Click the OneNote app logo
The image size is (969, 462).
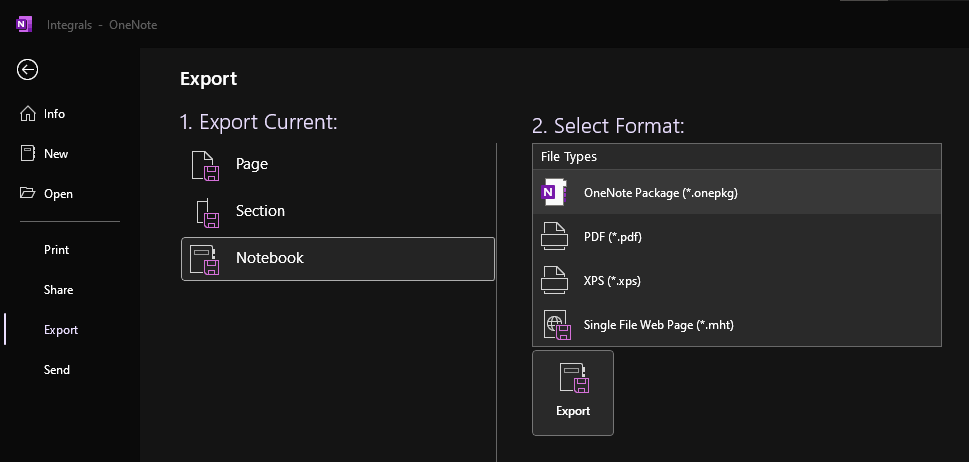tap(21, 24)
